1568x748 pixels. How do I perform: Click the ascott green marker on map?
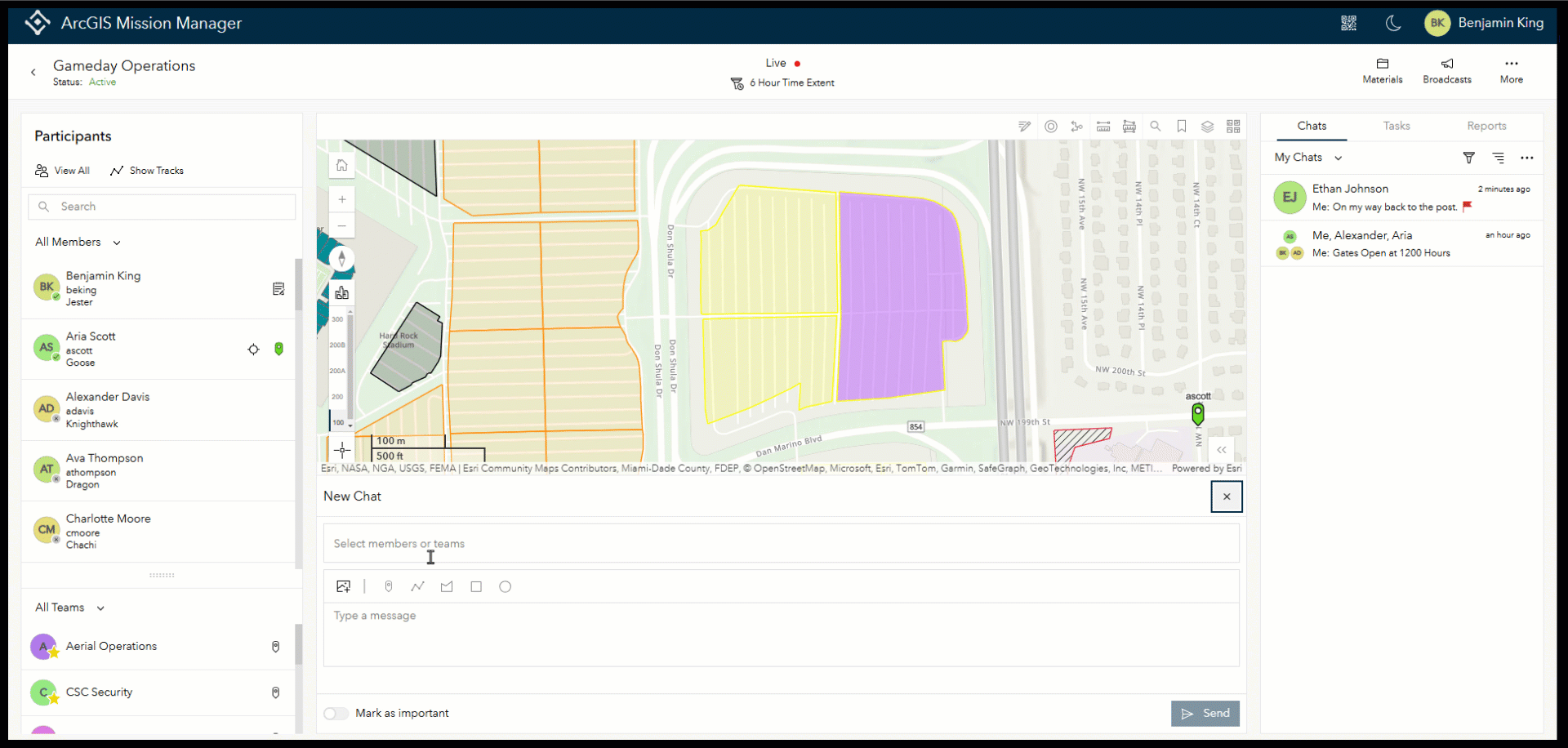[x=1198, y=414]
